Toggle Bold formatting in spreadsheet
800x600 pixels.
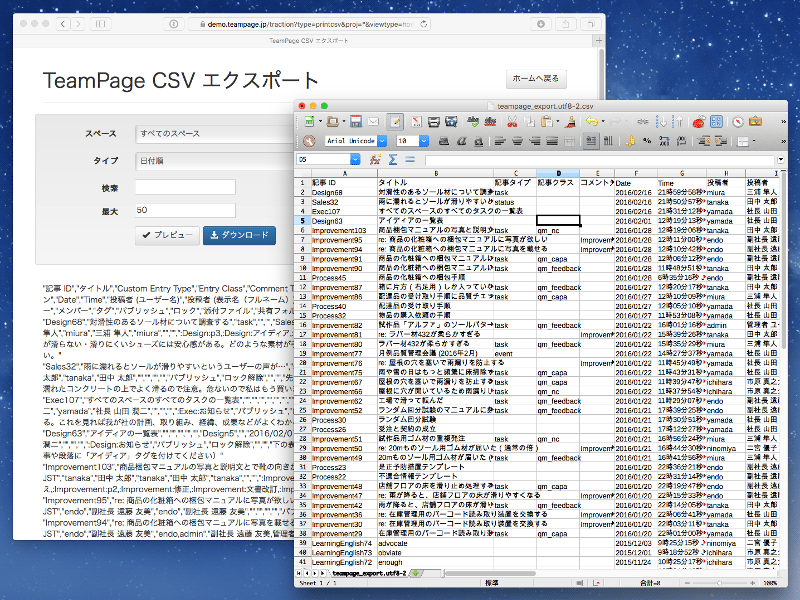pos(444,141)
